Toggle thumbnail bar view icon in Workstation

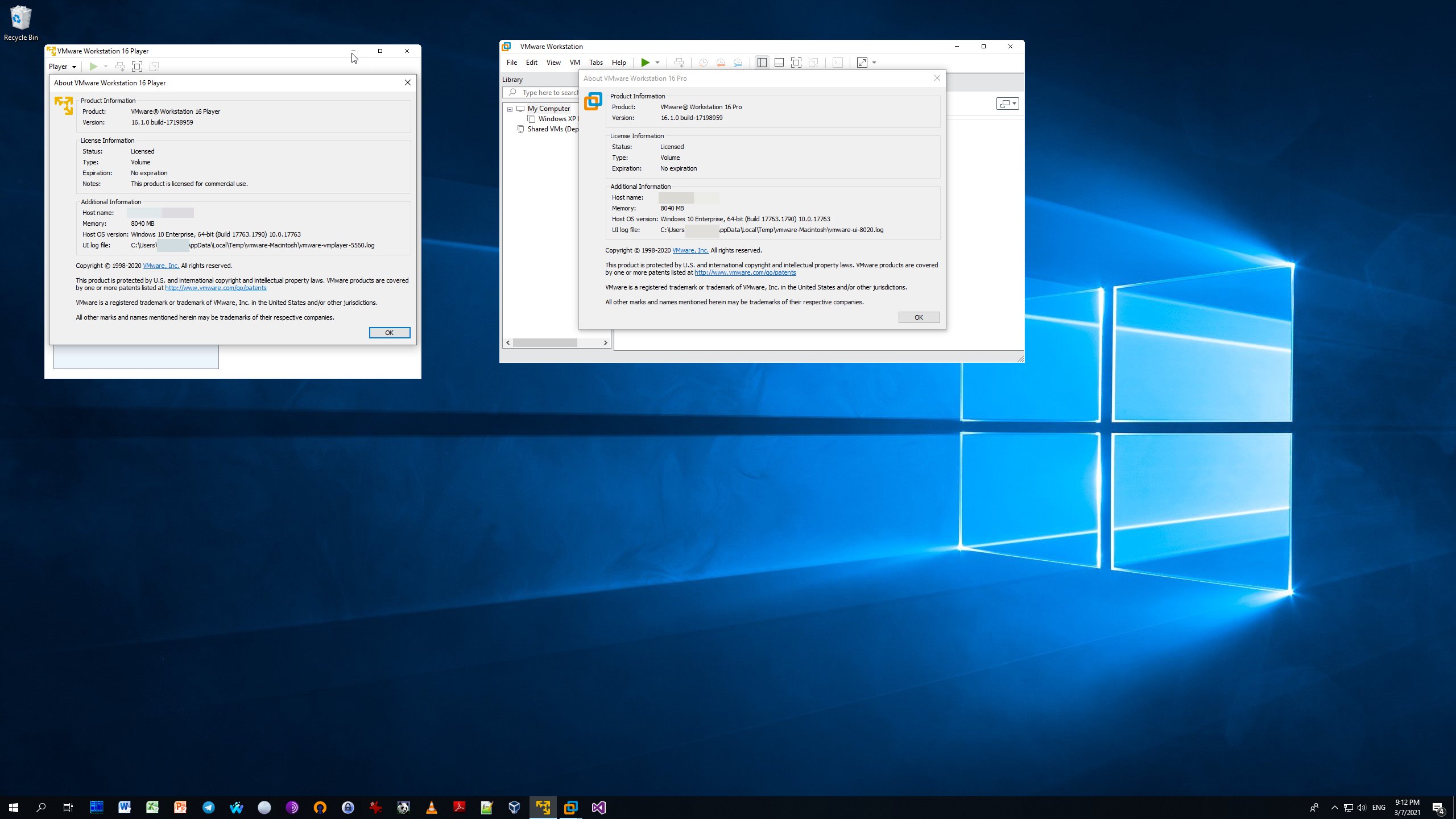pyautogui.click(x=779, y=63)
